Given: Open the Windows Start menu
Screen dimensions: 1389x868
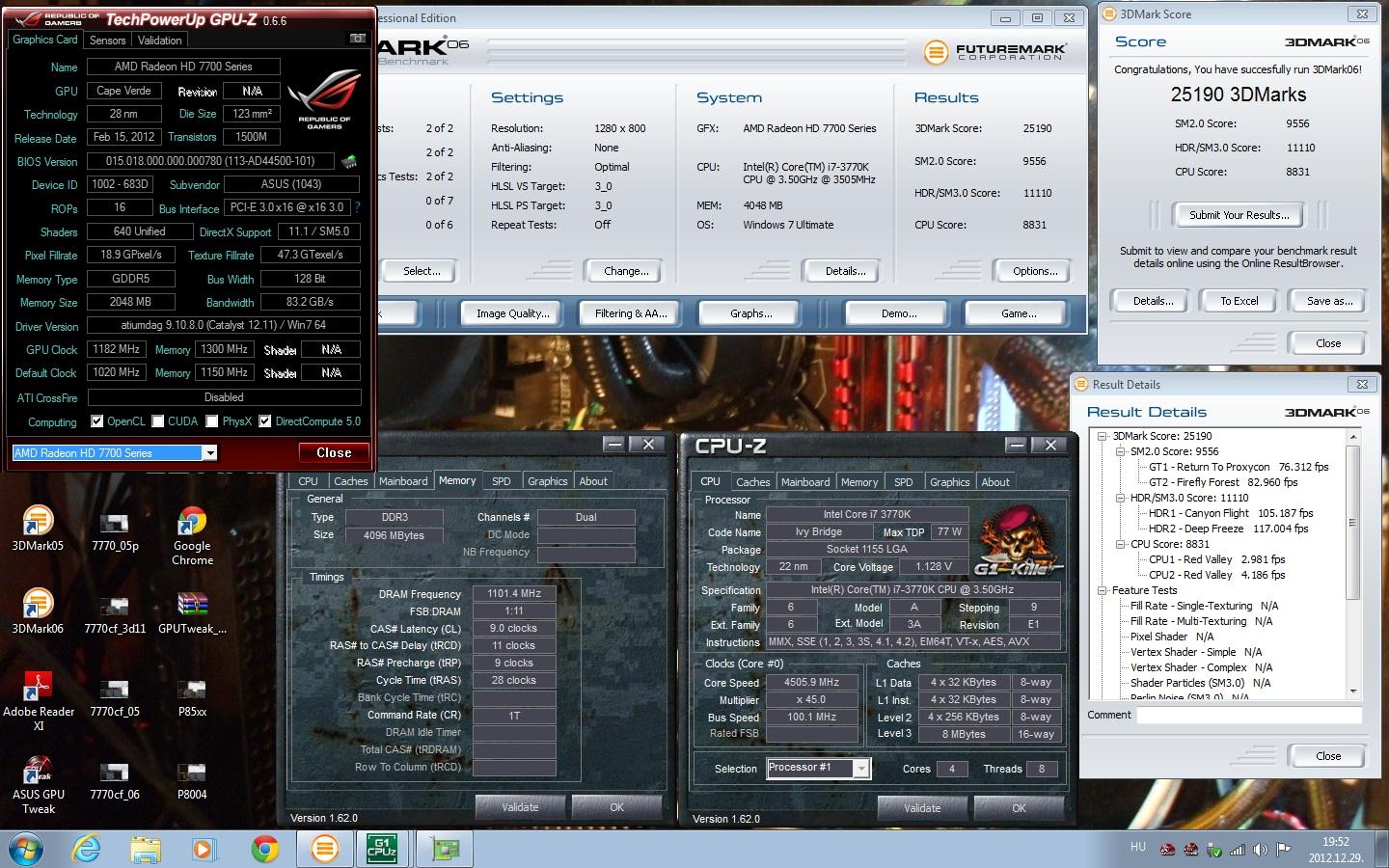Looking at the screenshot, I should click(x=27, y=849).
